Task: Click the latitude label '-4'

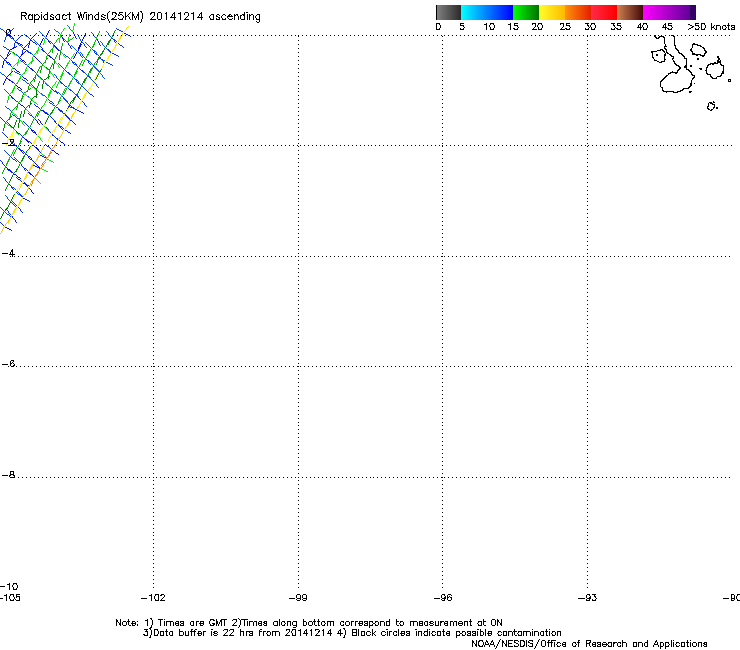Action: pos(8,253)
